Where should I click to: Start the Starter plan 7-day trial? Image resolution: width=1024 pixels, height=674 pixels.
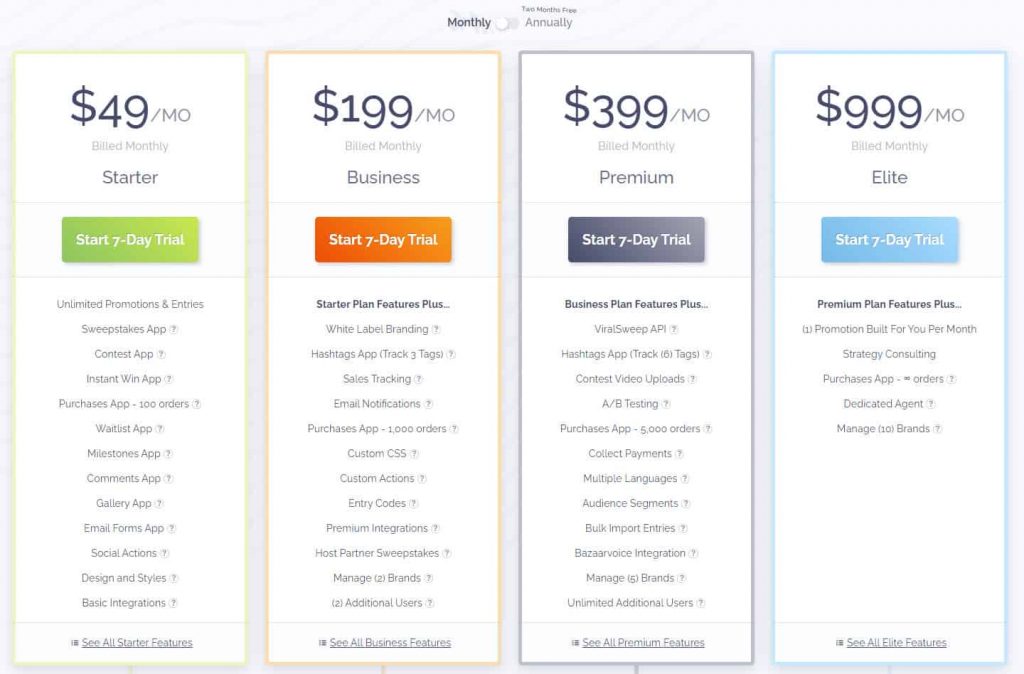[130, 240]
